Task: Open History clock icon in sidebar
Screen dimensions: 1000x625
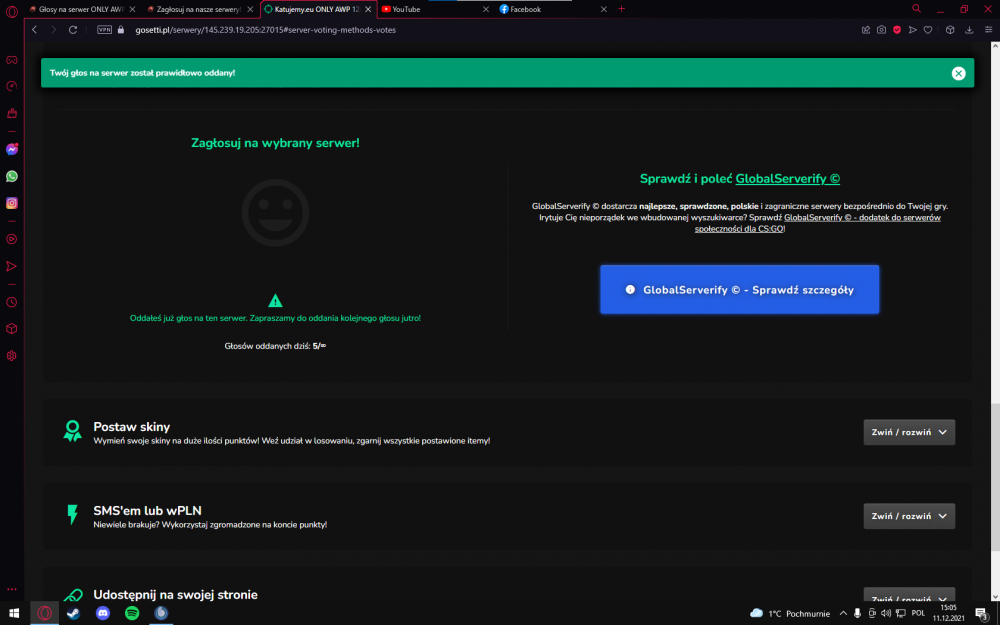Action: [x=11, y=302]
